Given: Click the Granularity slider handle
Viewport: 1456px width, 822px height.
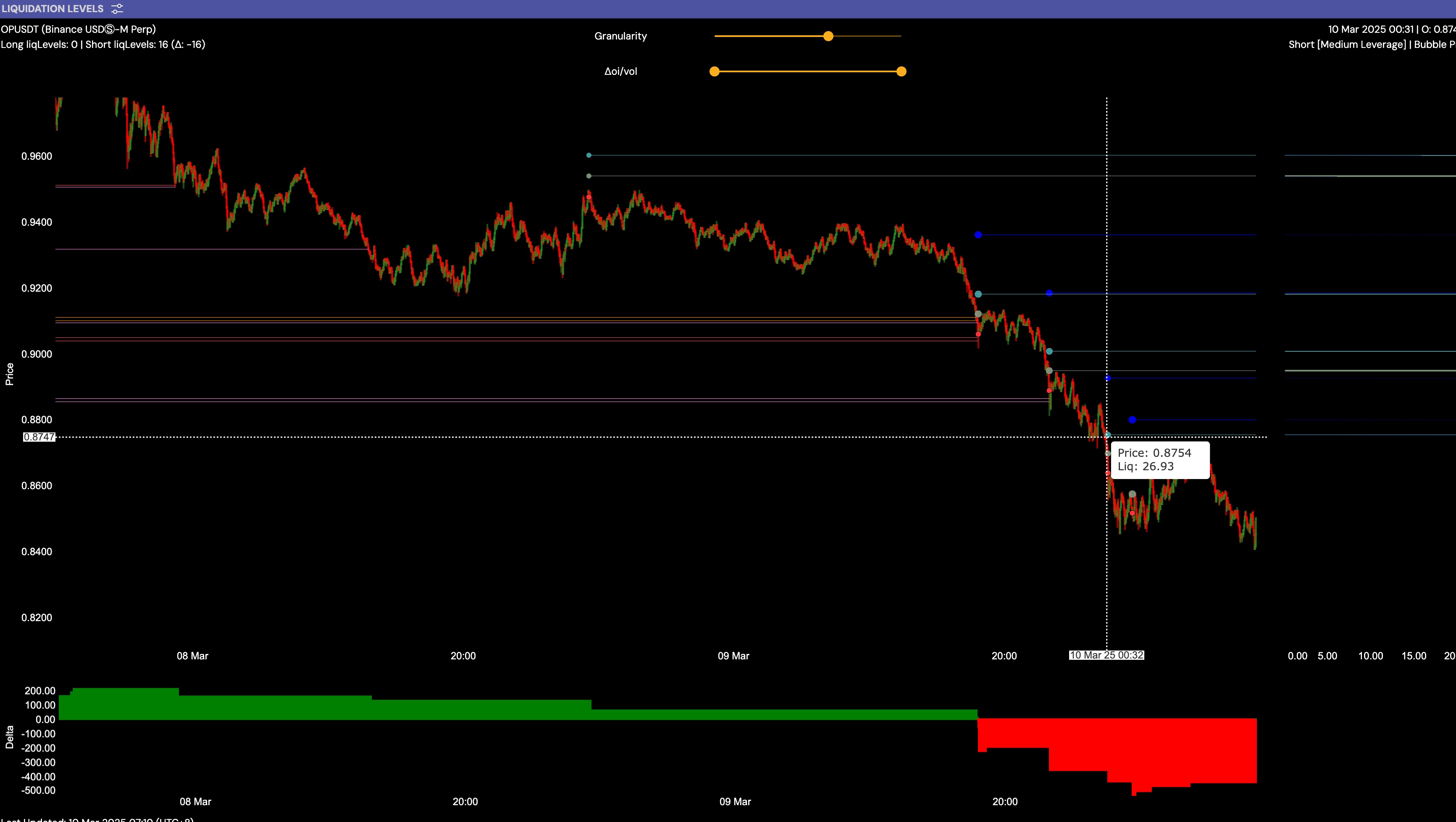Looking at the screenshot, I should (828, 36).
